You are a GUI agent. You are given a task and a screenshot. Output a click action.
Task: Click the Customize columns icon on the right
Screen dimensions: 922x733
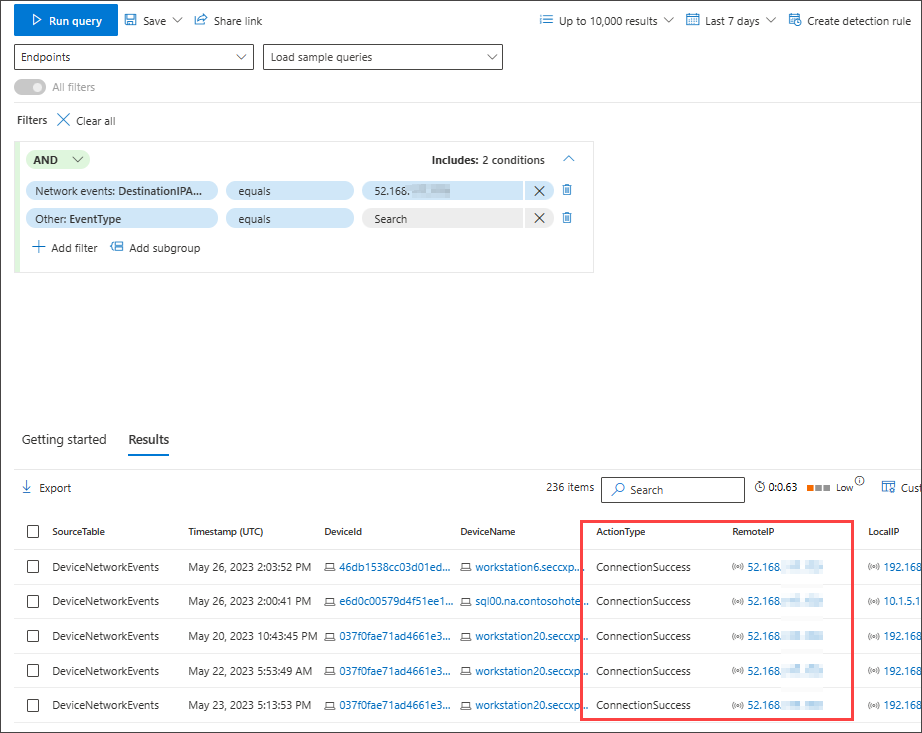[x=888, y=487]
